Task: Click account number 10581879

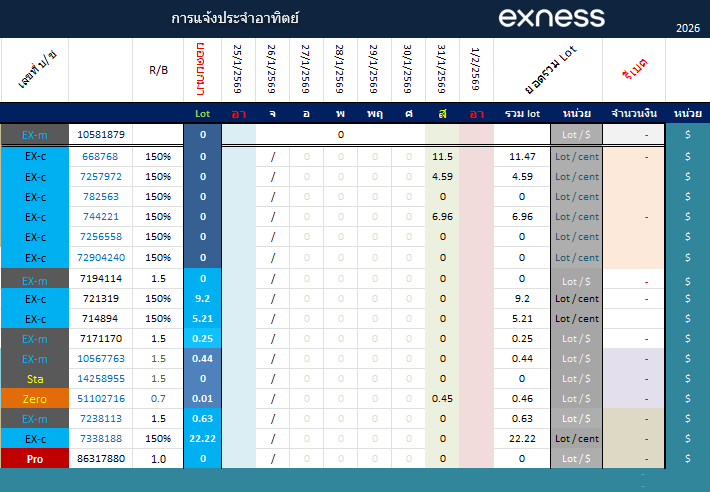Action: 101,135
